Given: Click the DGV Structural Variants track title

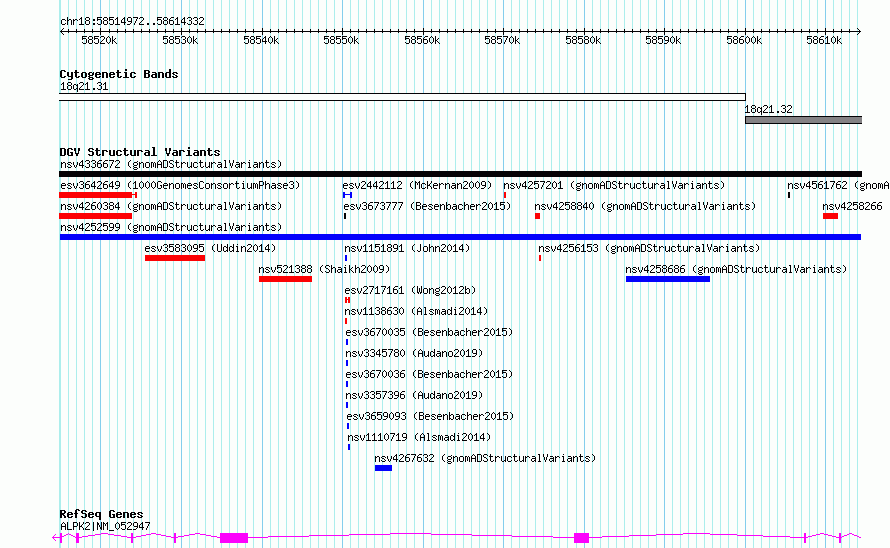Looking at the screenshot, I should [140, 152].
